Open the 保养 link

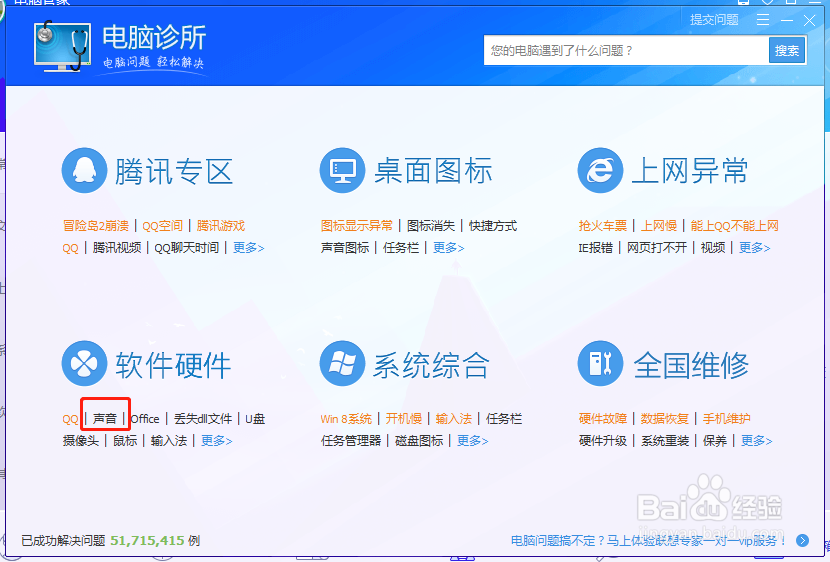click(715, 440)
